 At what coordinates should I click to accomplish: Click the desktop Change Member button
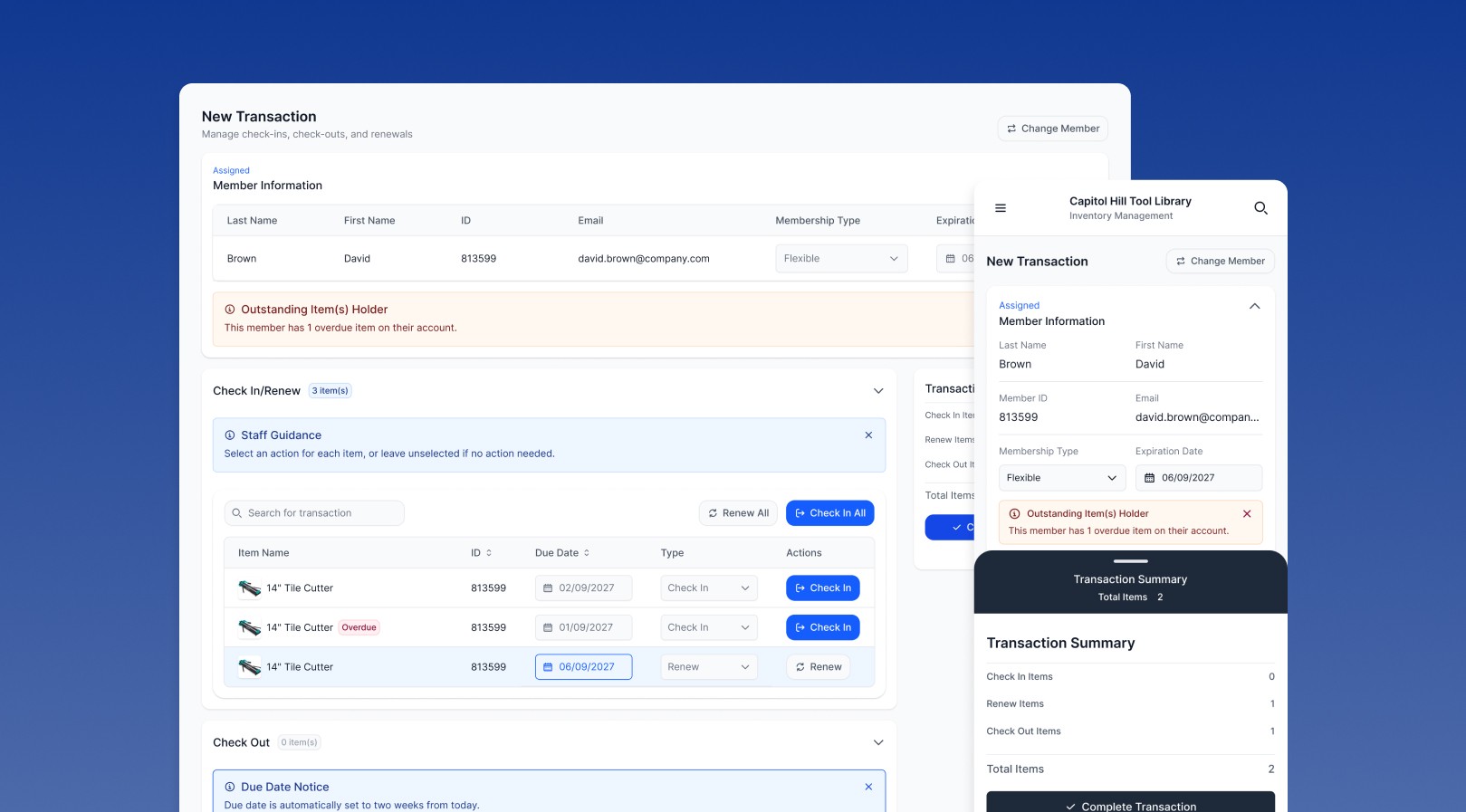tap(1052, 129)
